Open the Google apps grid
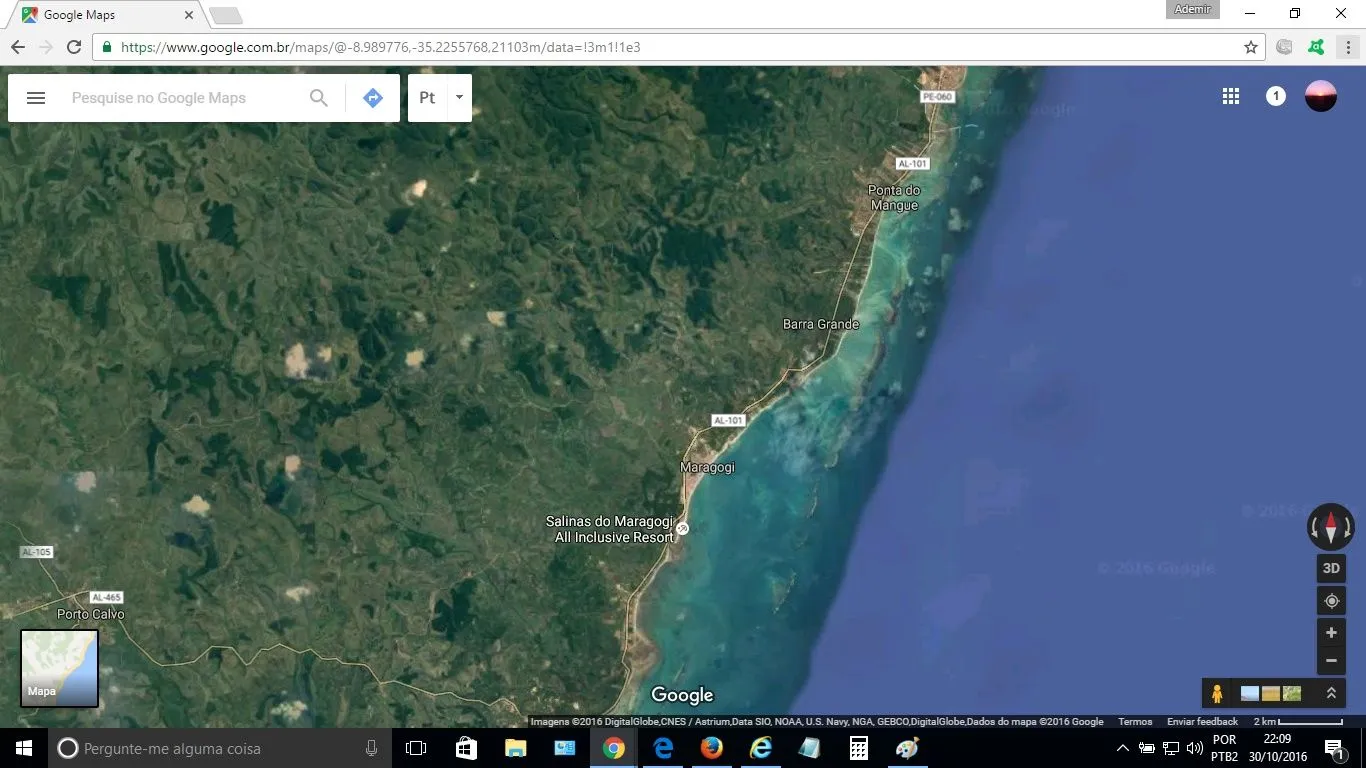The height and width of the screenshot is (768, 1366). click(1231, 96)
